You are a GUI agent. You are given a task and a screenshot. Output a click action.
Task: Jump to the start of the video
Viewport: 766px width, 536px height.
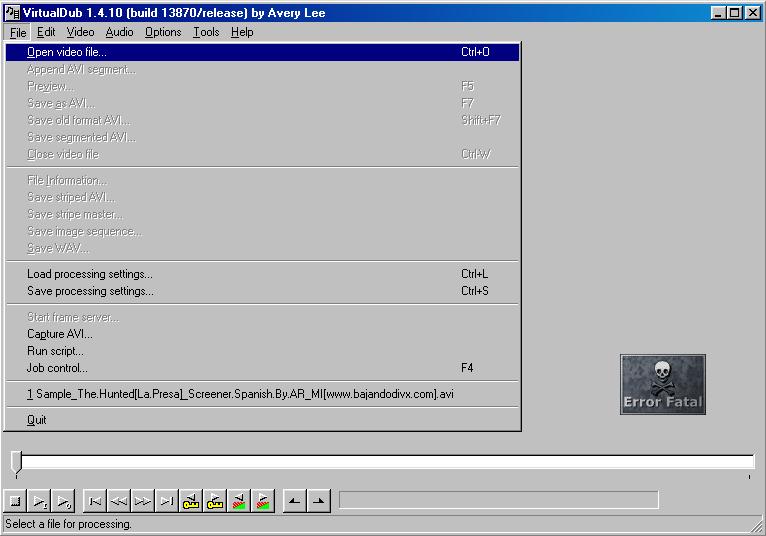tap(95, 501)
